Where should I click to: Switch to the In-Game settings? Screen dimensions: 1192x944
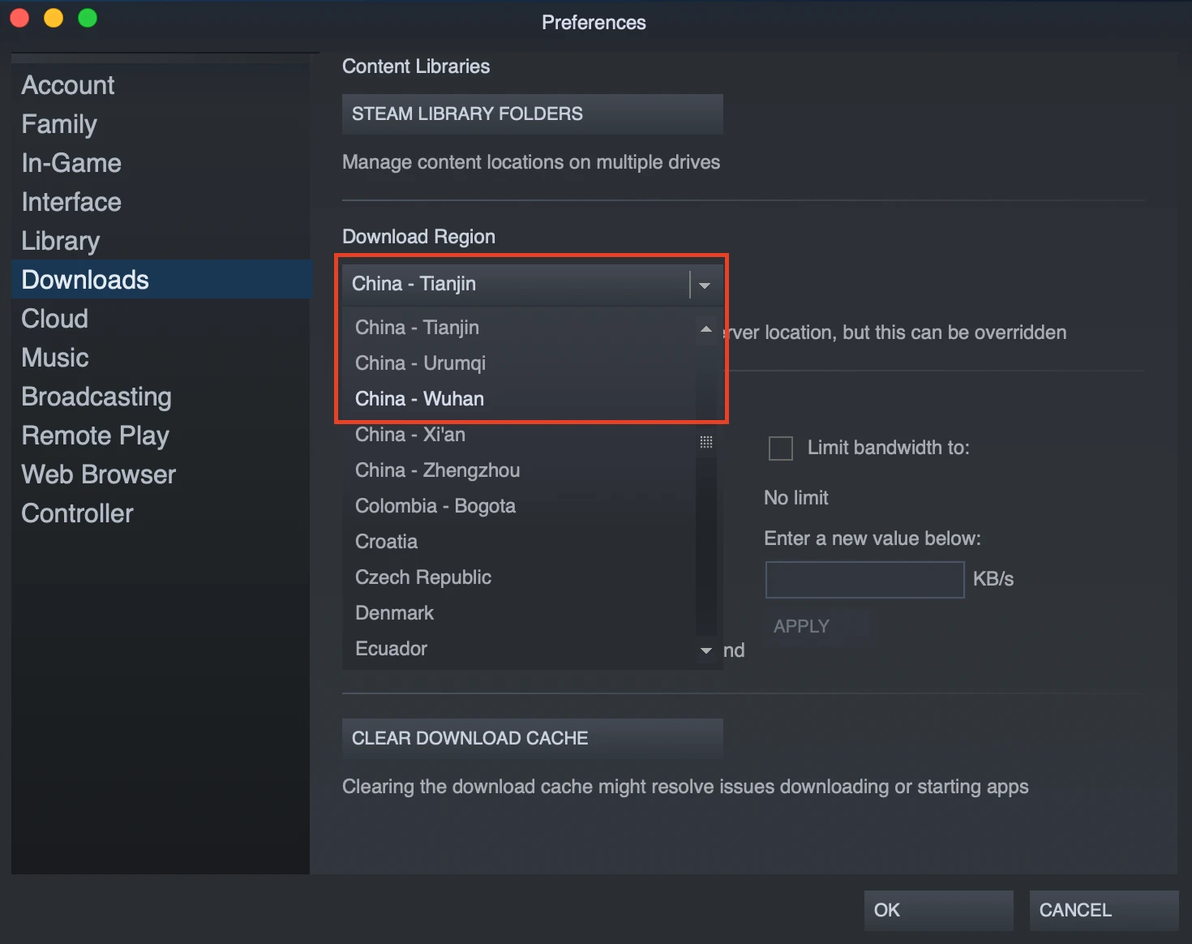71,163
